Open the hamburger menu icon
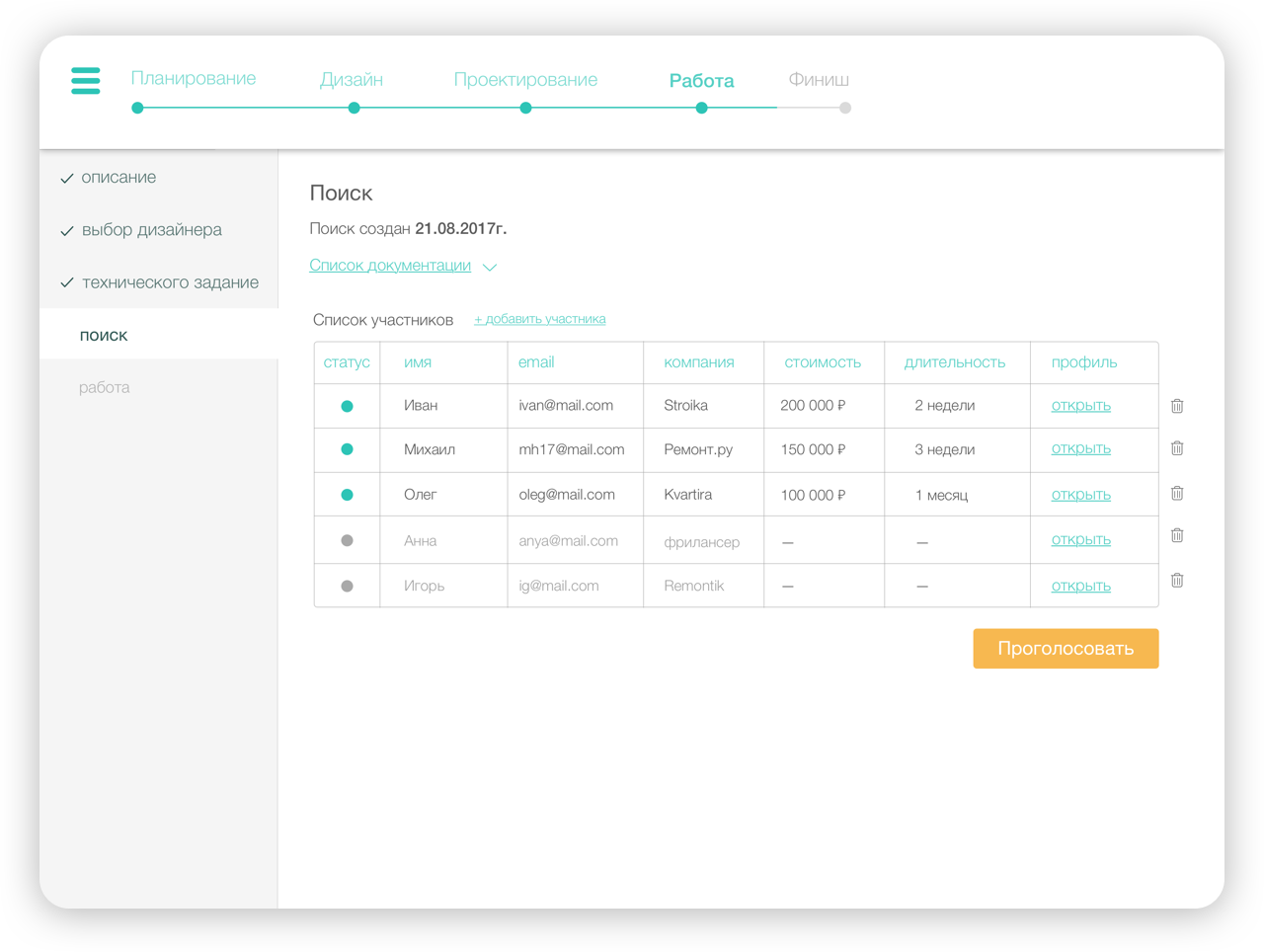The image size is (1264, 952). (x=86, y=80)
